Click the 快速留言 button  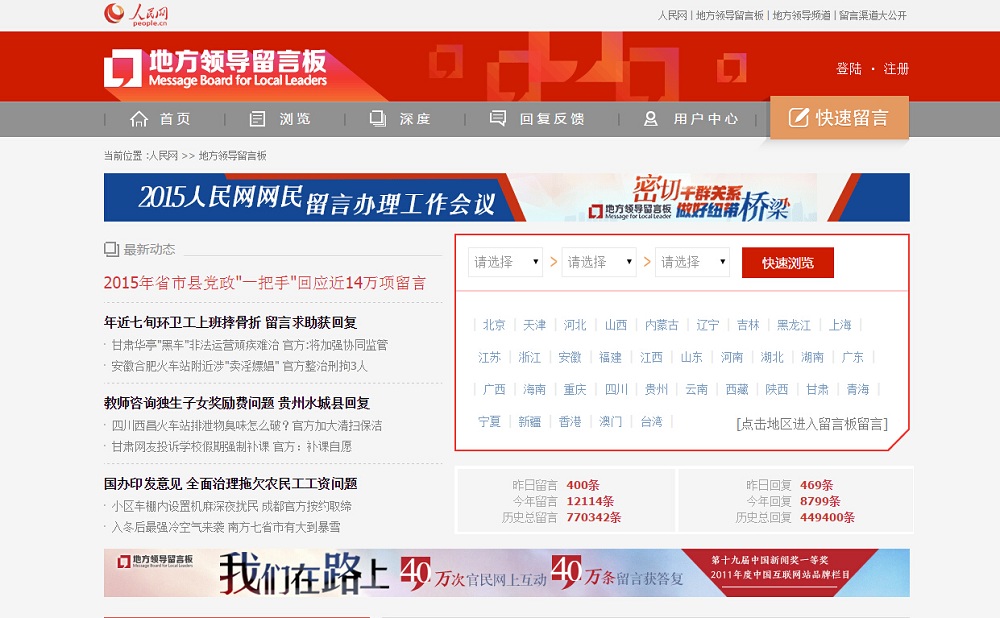point(839,117)
